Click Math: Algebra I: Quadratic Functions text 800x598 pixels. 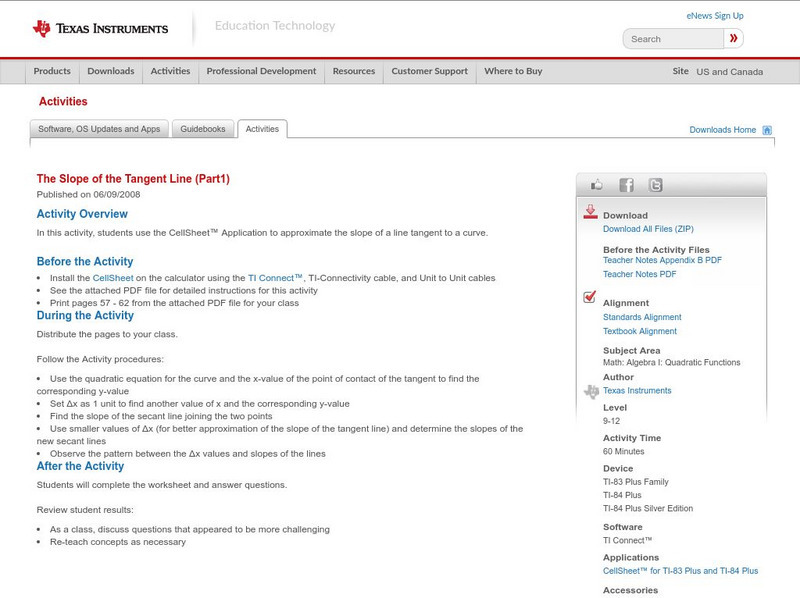click(671, 362)
